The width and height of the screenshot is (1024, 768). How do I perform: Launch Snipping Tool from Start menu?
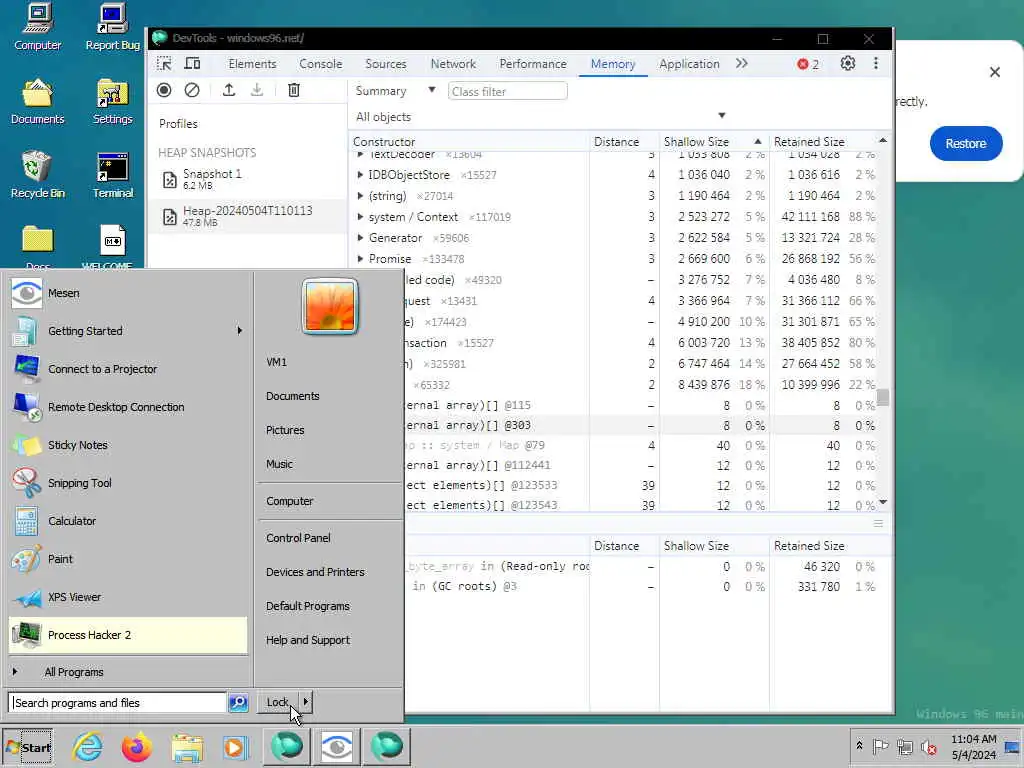click(x=128, y=483)
